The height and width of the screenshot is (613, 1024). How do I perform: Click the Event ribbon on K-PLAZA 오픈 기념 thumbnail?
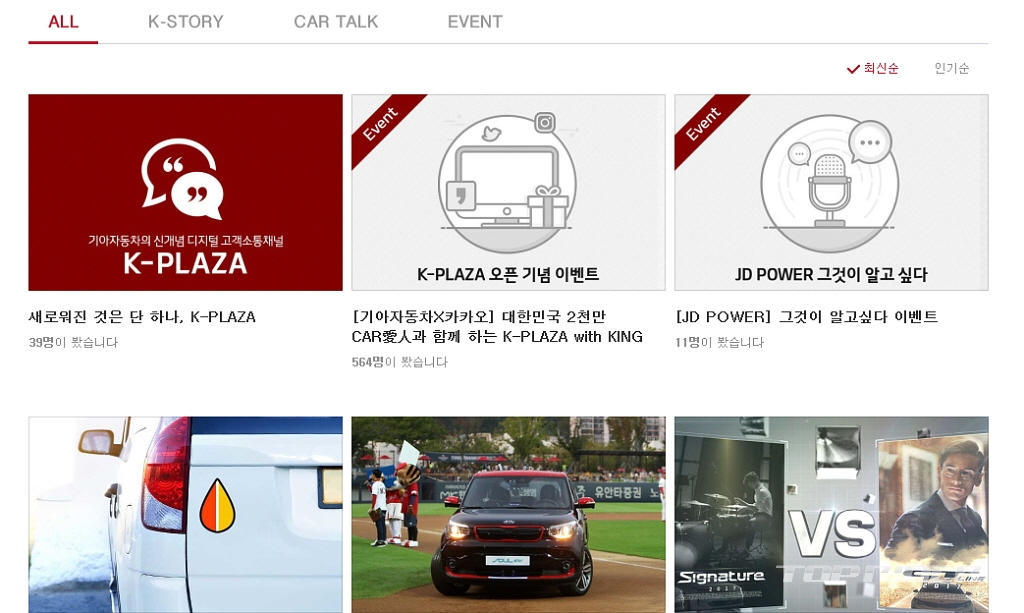point(383,125)
